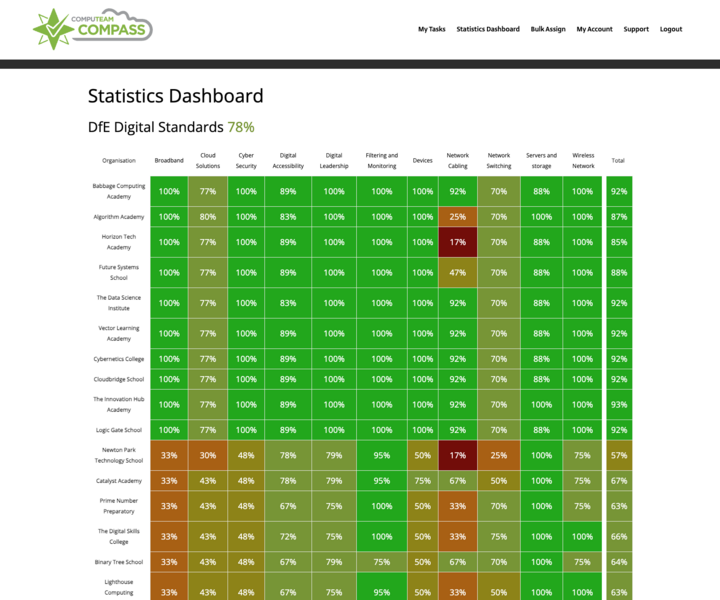Click the Computeam Compass logo

92,29
